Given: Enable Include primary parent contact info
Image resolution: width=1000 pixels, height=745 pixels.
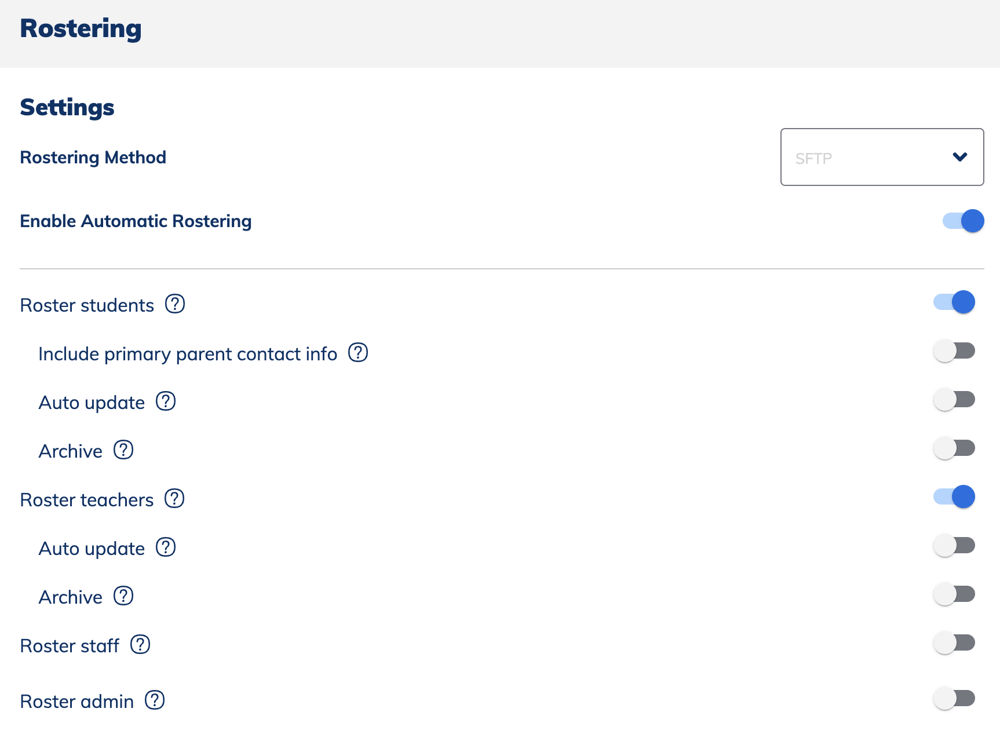Looking at the screenshot, I should [953, 350].
